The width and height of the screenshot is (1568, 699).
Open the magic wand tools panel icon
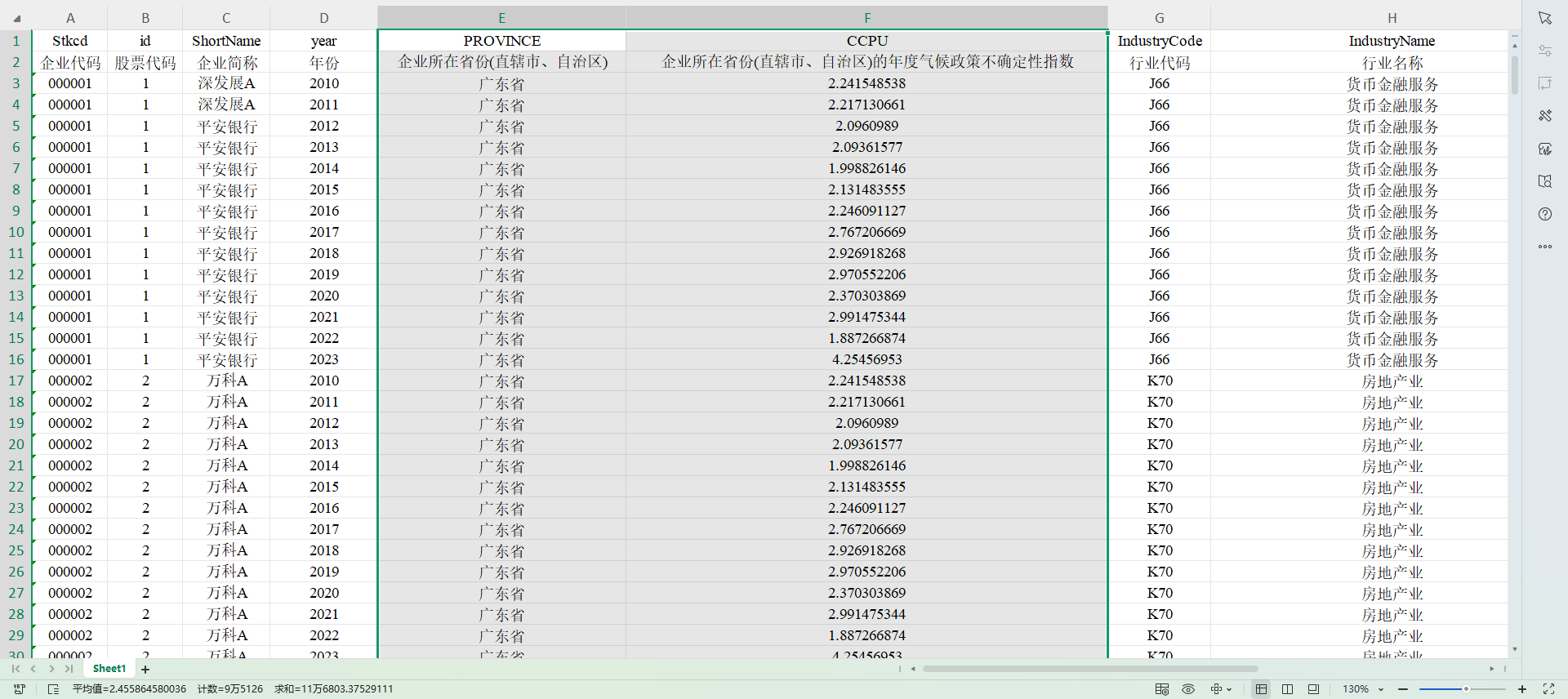pos(1544,116)
